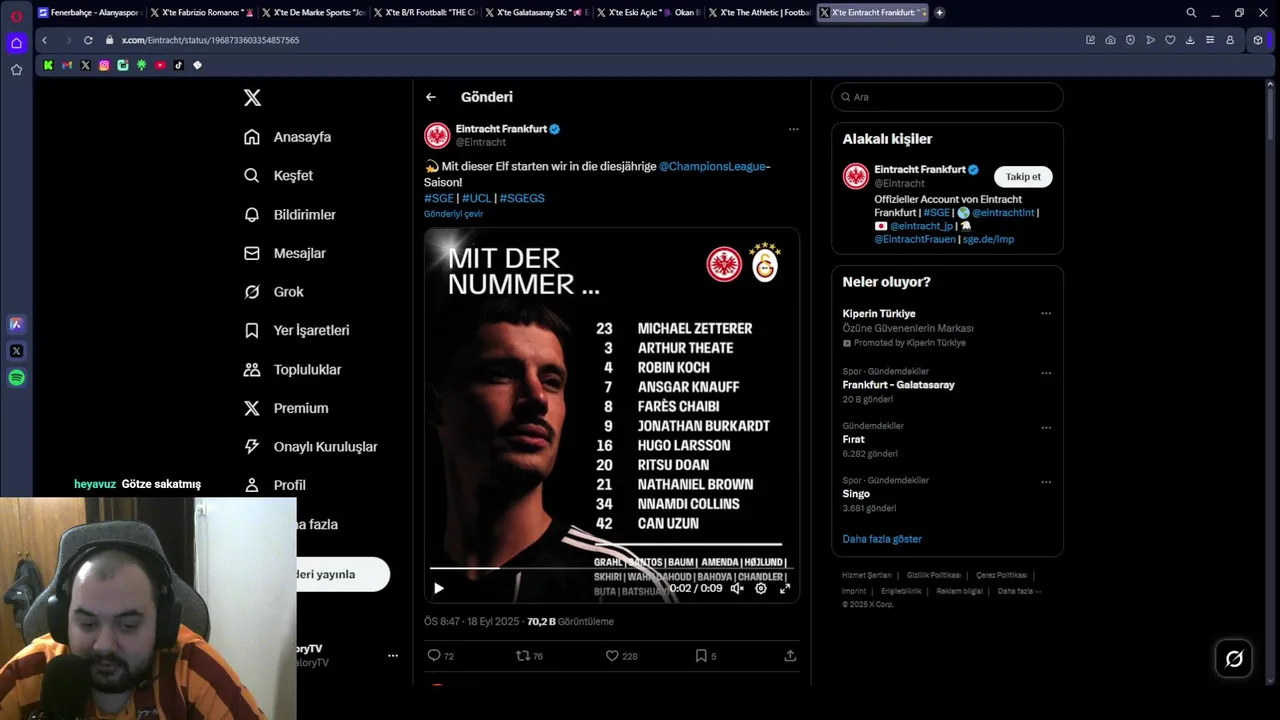The width and height of the screenshot is (1280, 720).
Task: Open video settings gear
Action: (761, 588)
